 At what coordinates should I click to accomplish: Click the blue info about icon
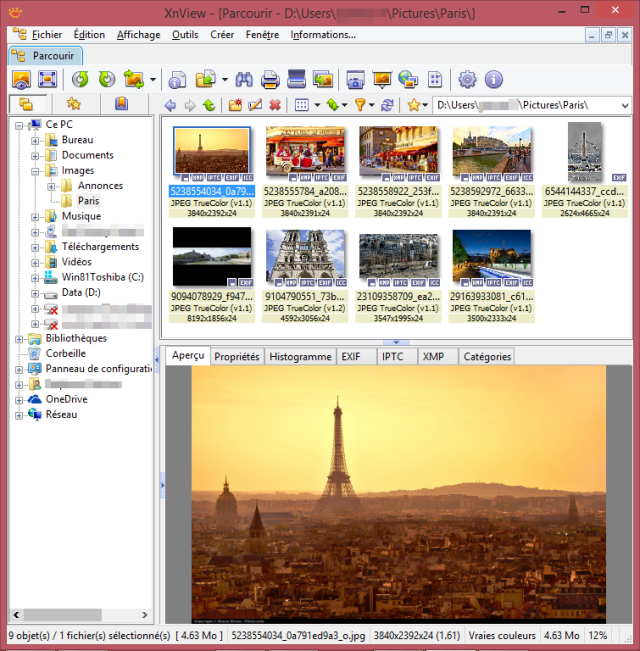(493, 79)
